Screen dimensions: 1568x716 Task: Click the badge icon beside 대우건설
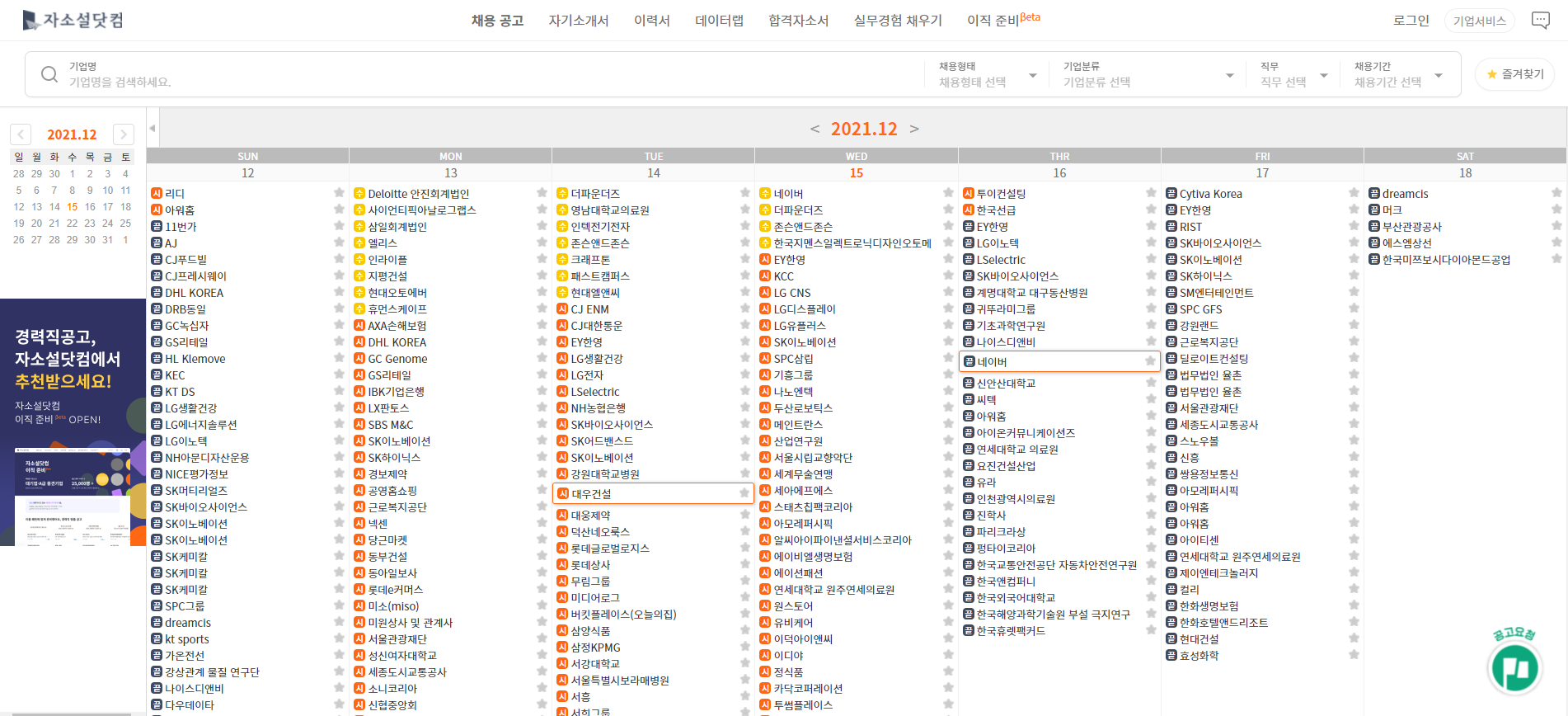coord(563,493)
